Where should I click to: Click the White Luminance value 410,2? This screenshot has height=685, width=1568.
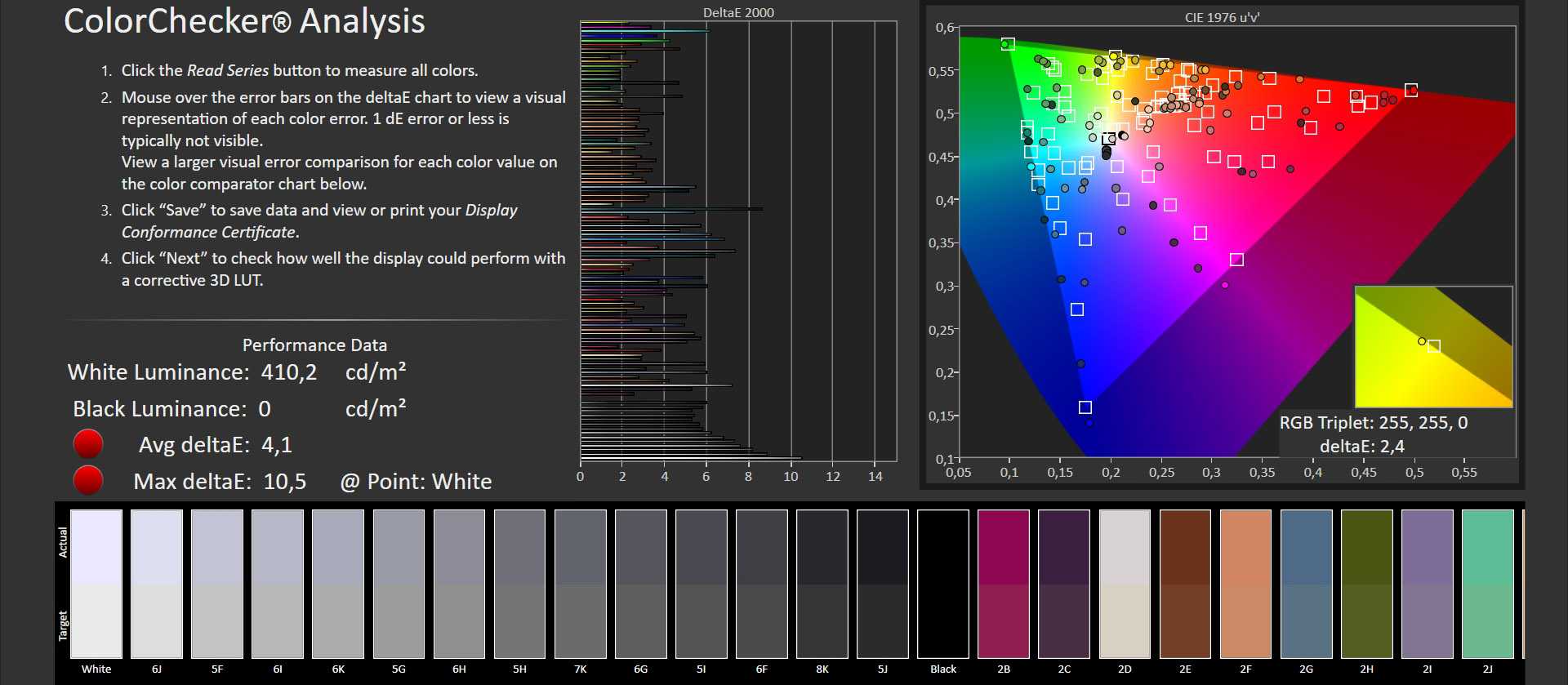click(x=289, y=373)
